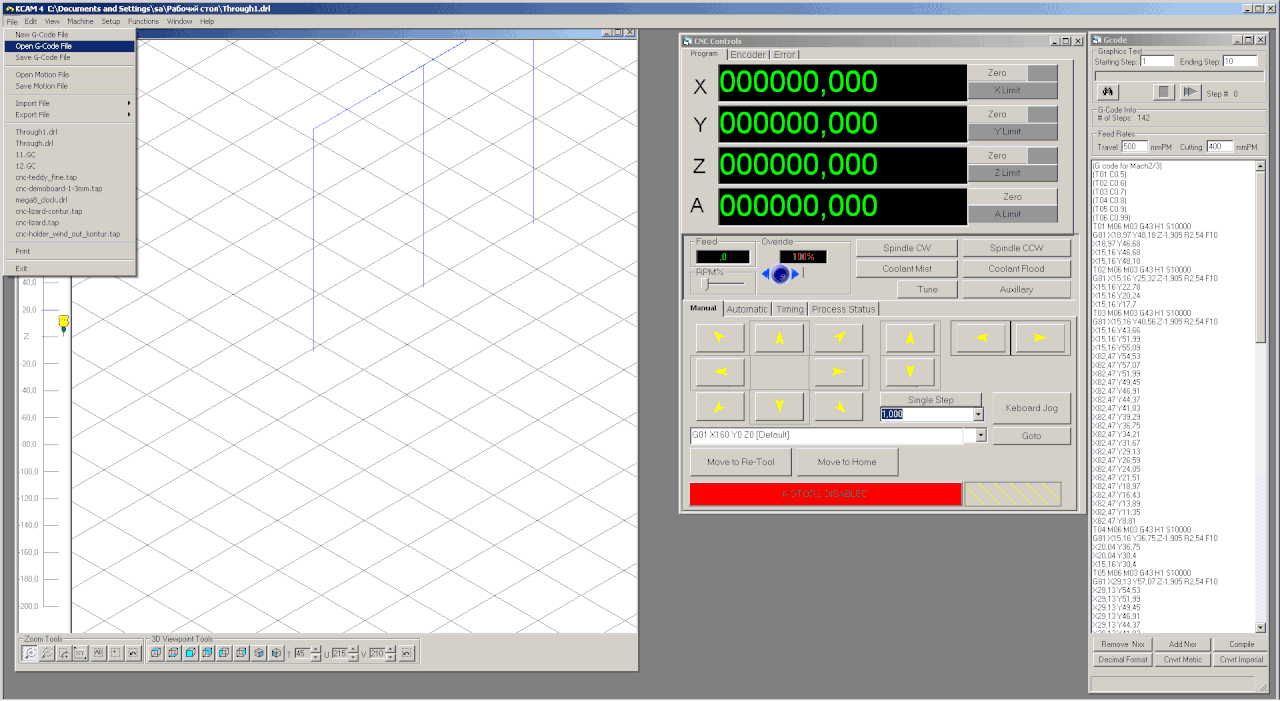Select first cube viewpoint icon in 3D tools
This screenshot has width=1280, height=701.
[156, 653]
